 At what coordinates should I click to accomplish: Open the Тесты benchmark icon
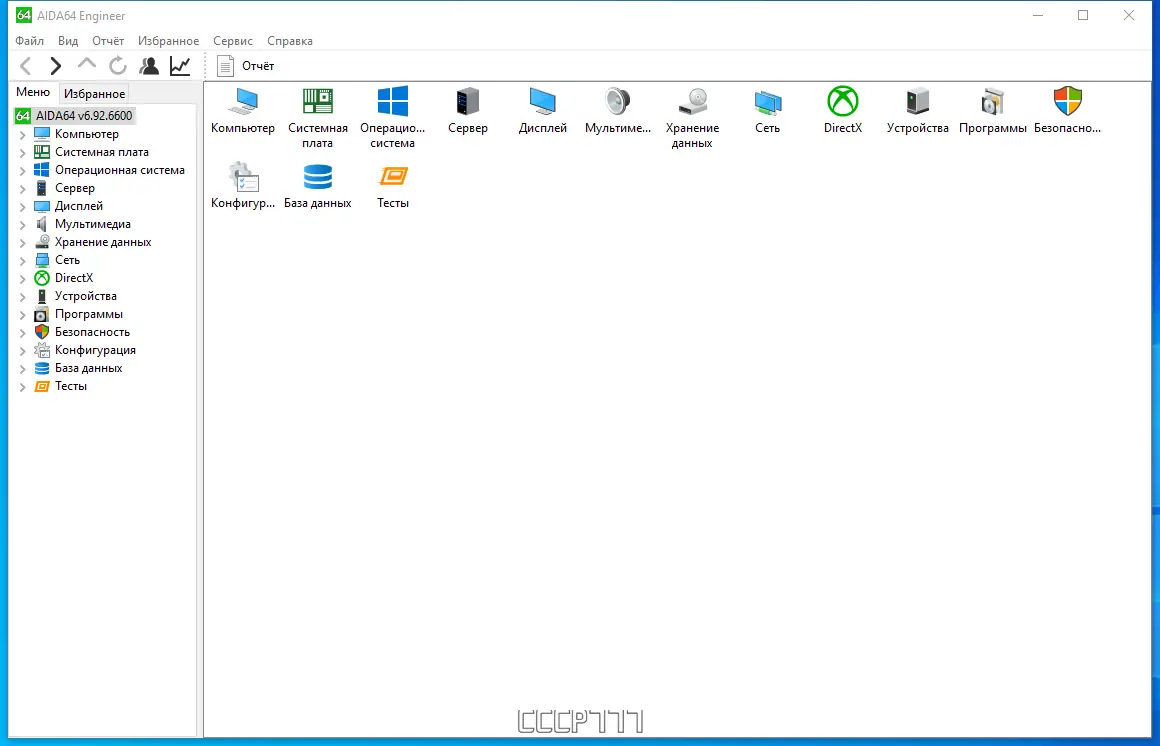click(x=392, y=185)
